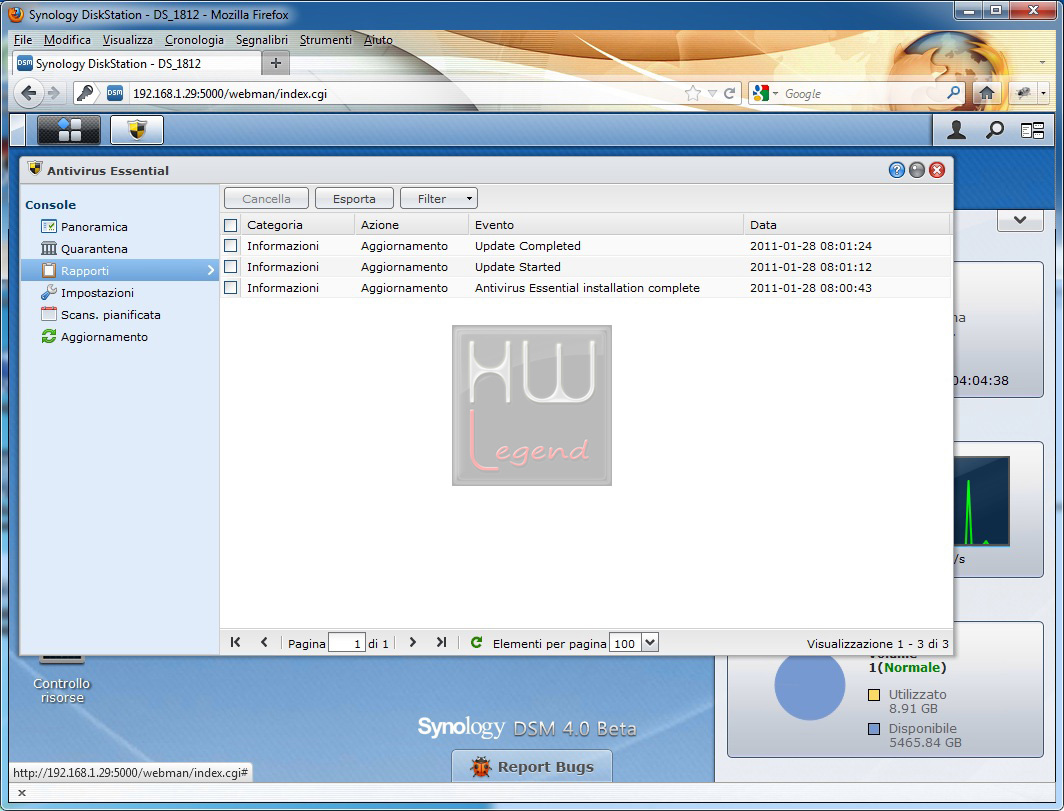This screenshot has width=1064, height=811.
Task: Open the Controllo risorse desktop shortcut
Action: coord(61,679)
